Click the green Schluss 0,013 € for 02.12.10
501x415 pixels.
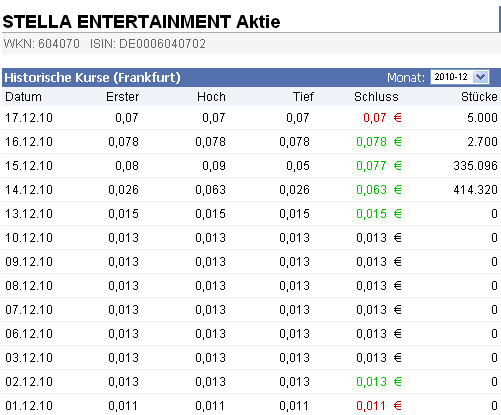(x=379, y=382)
